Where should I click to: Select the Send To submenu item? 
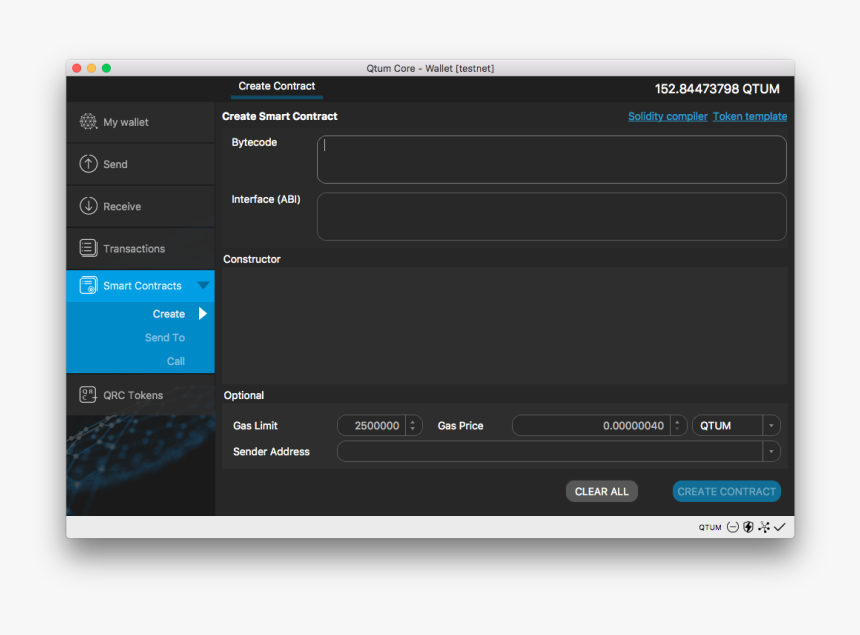(x=165, y=338)
